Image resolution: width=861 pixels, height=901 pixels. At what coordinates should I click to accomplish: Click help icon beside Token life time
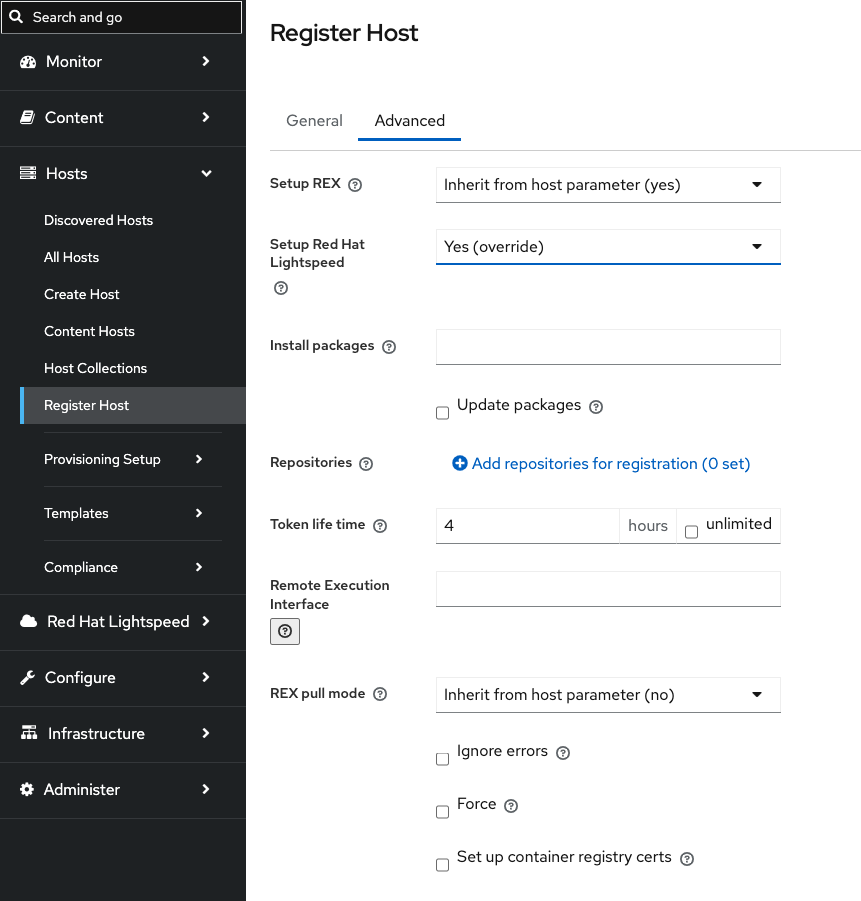(x=379, y=525)
